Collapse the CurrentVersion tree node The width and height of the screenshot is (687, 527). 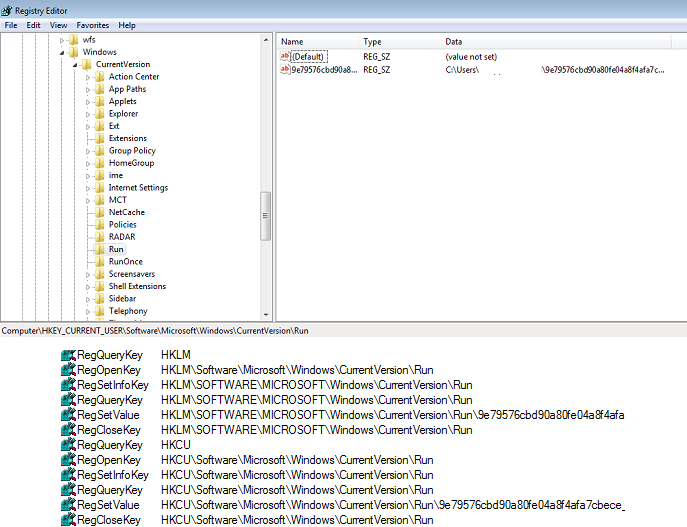75,65
